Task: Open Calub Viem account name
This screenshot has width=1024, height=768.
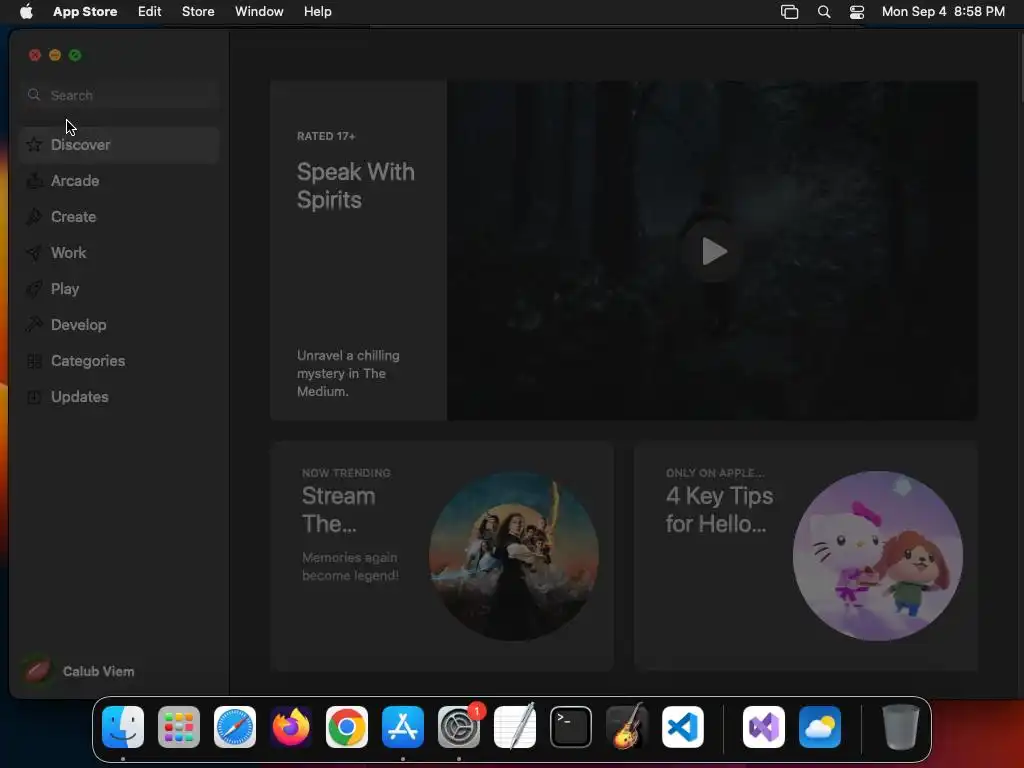Action: point(99,671)
